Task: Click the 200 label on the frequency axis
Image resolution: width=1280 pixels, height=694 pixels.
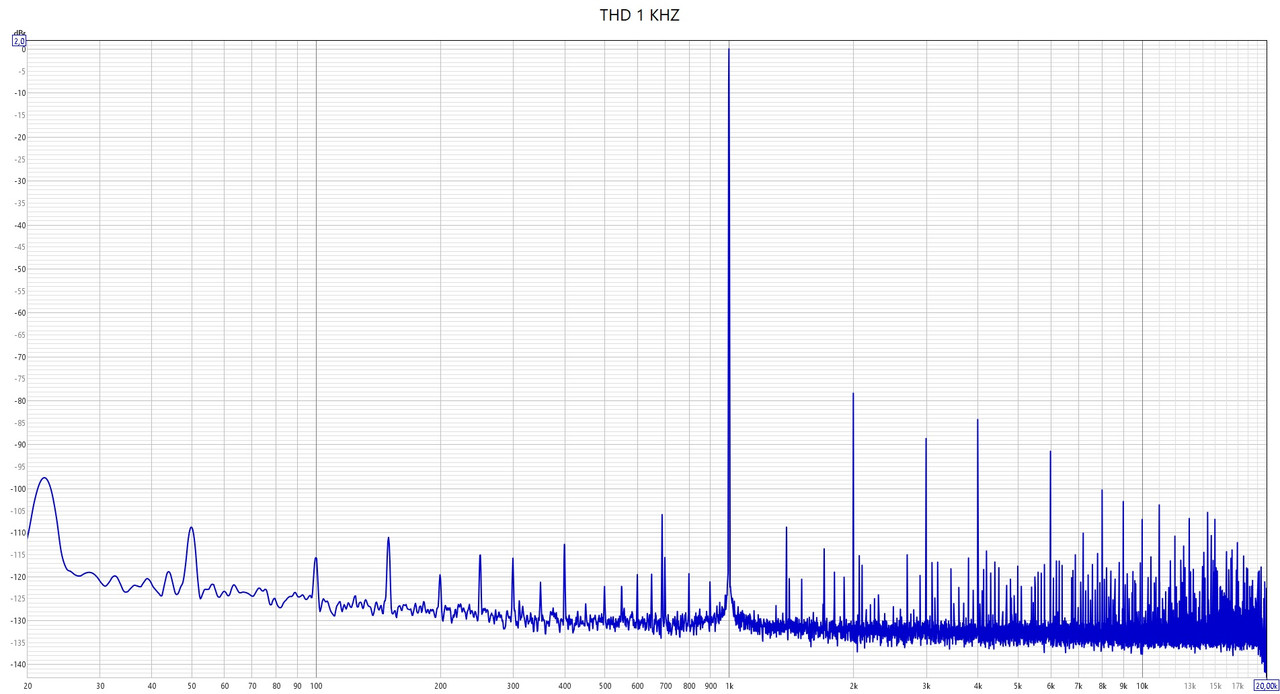Action: 440,686
